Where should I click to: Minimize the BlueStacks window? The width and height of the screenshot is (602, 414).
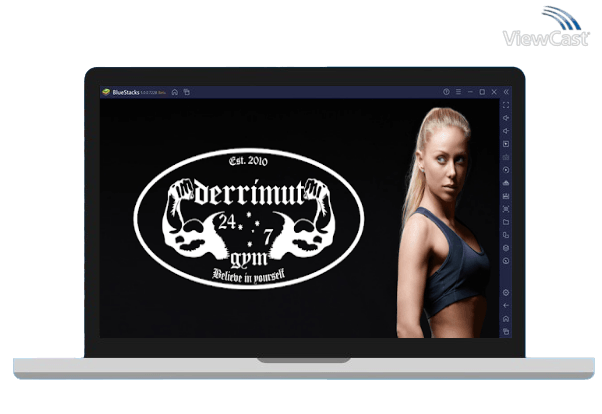pyautogui.click(x=470, y=92)
